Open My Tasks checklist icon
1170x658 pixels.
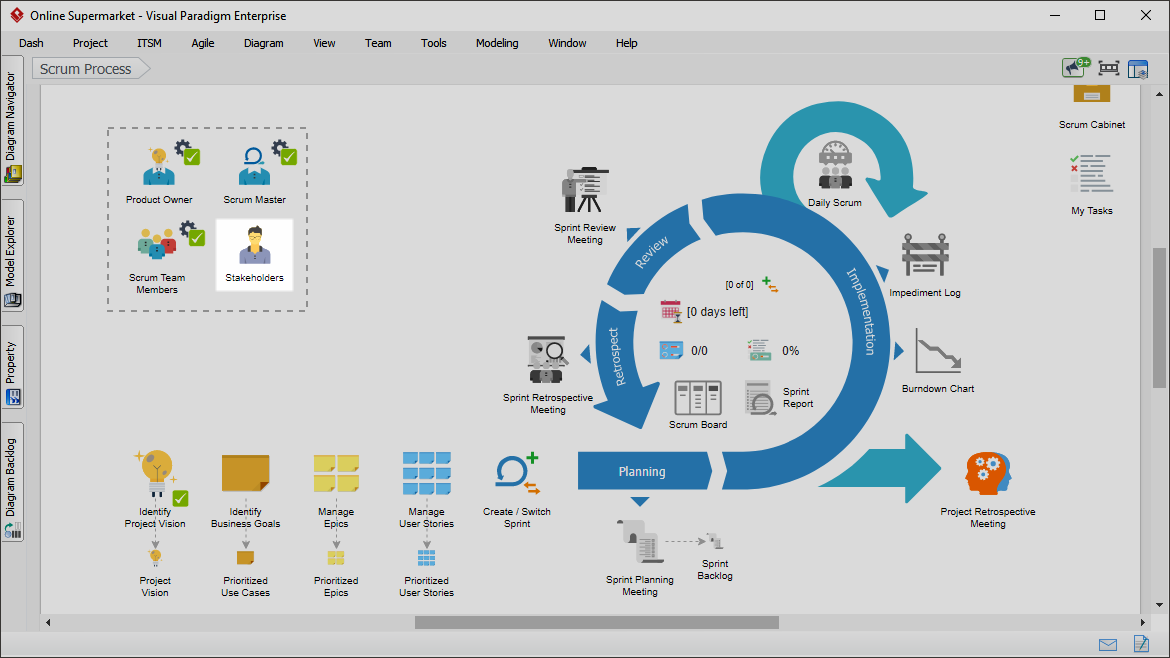coord(1091,174)
